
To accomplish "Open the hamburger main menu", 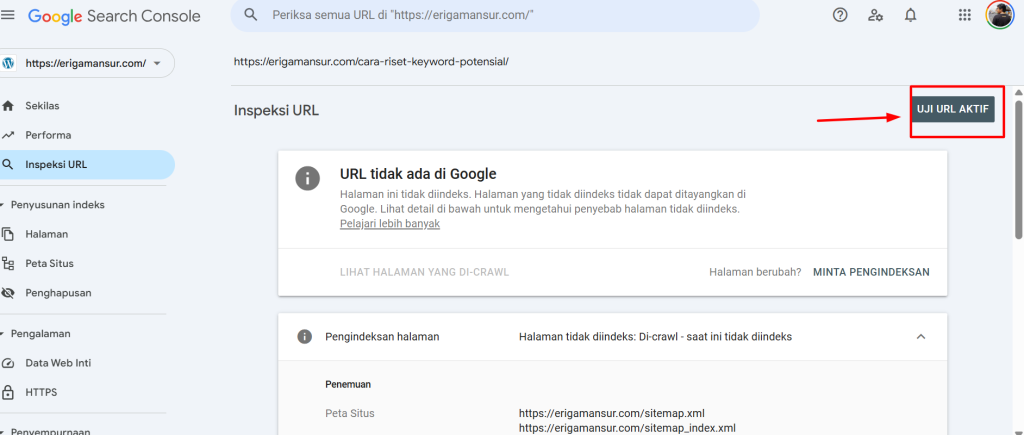I will pyautogui.click(x=8, y=15).
